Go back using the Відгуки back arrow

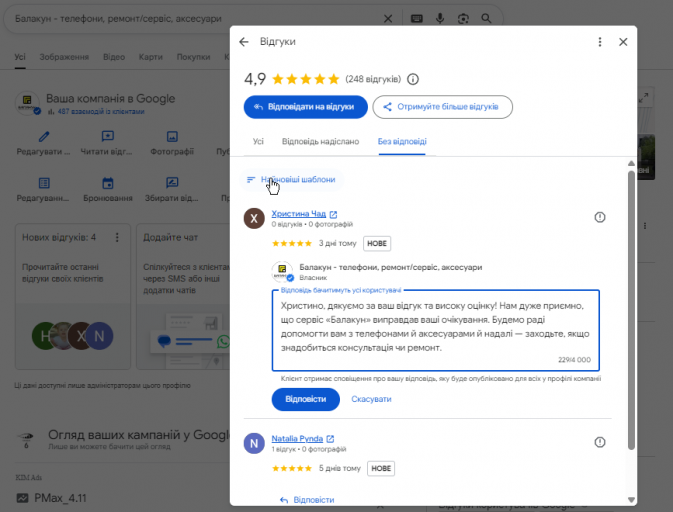[244, 42]
